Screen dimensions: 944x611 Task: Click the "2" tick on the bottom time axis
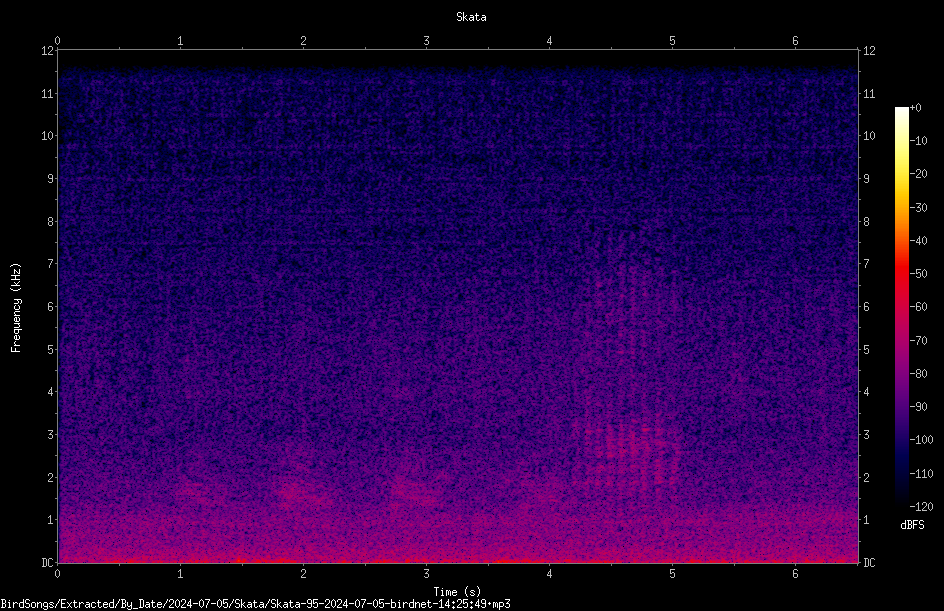pos(303,574)
